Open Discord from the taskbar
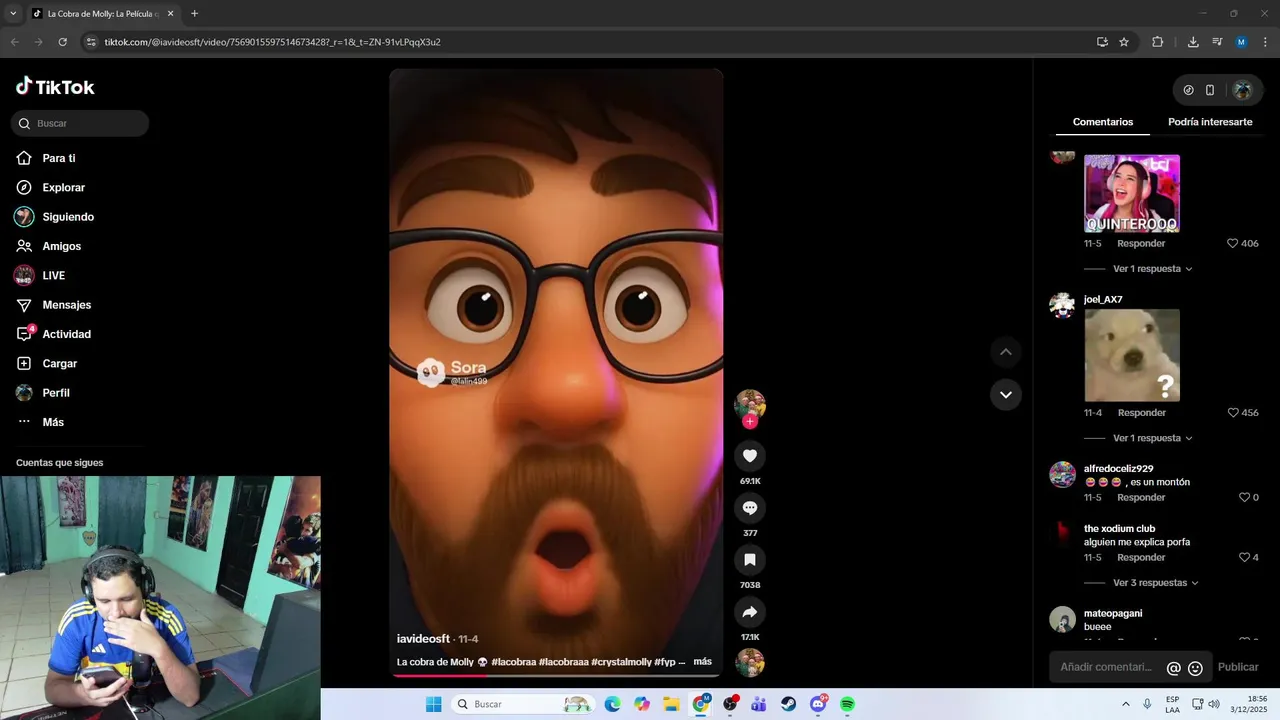Viewport: 1280px width, 720px height. (818, 704)
